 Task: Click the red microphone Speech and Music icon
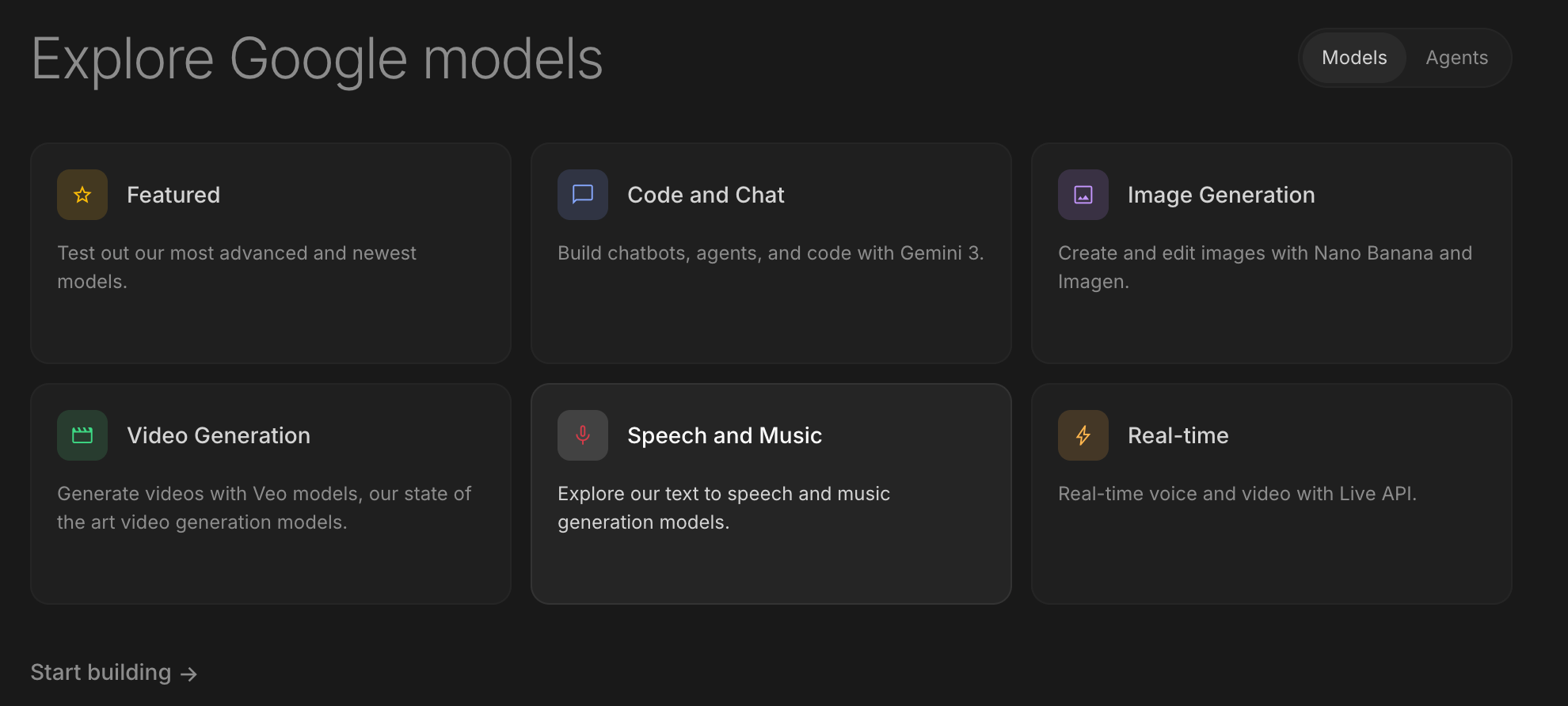(x=583, y=435)
